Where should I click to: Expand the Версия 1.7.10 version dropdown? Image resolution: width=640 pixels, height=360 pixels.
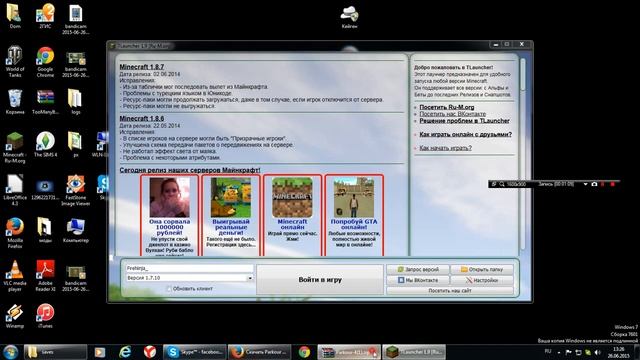coord(249,278)
